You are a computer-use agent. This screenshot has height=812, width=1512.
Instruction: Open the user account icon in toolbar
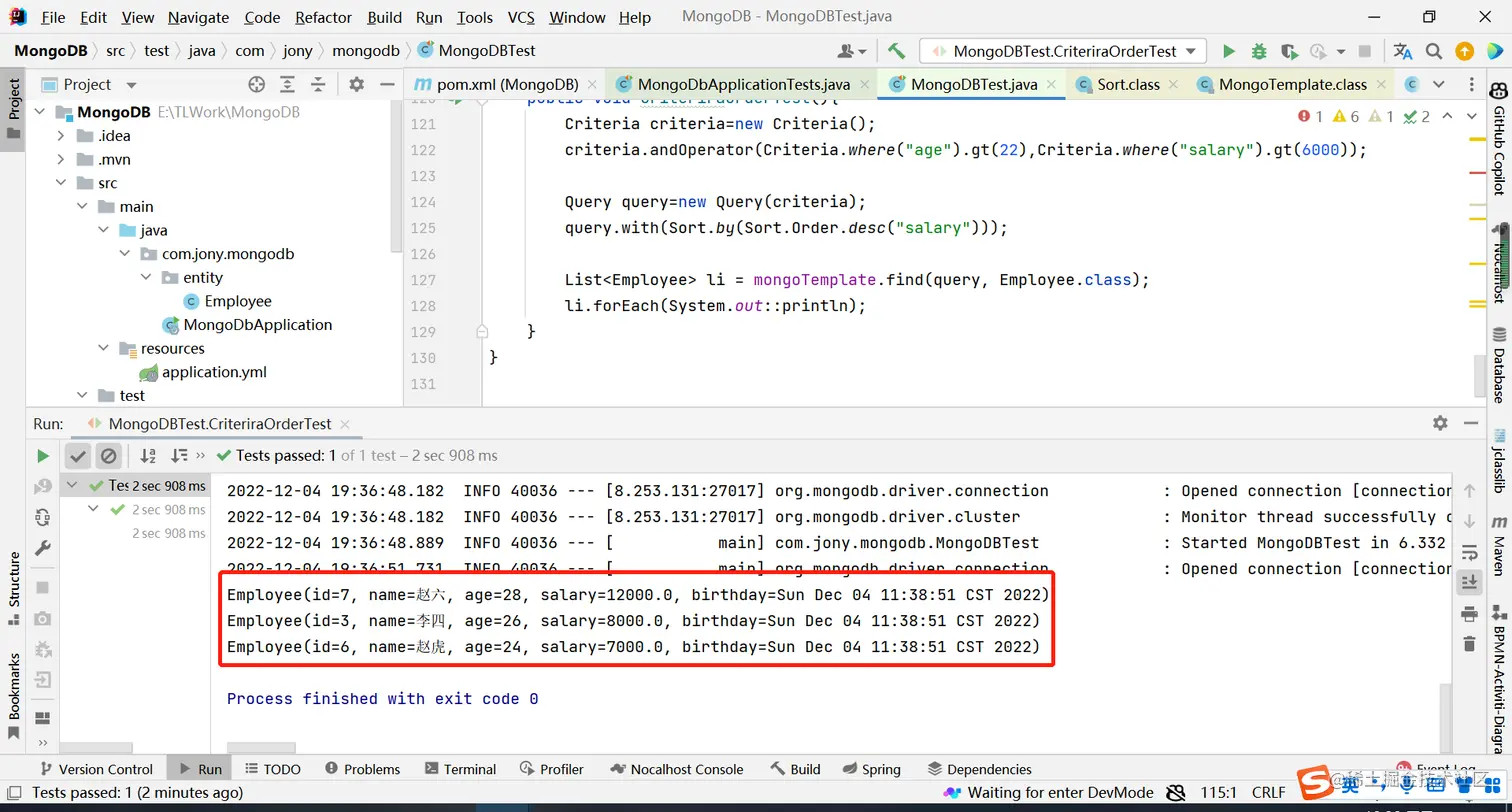851,51
